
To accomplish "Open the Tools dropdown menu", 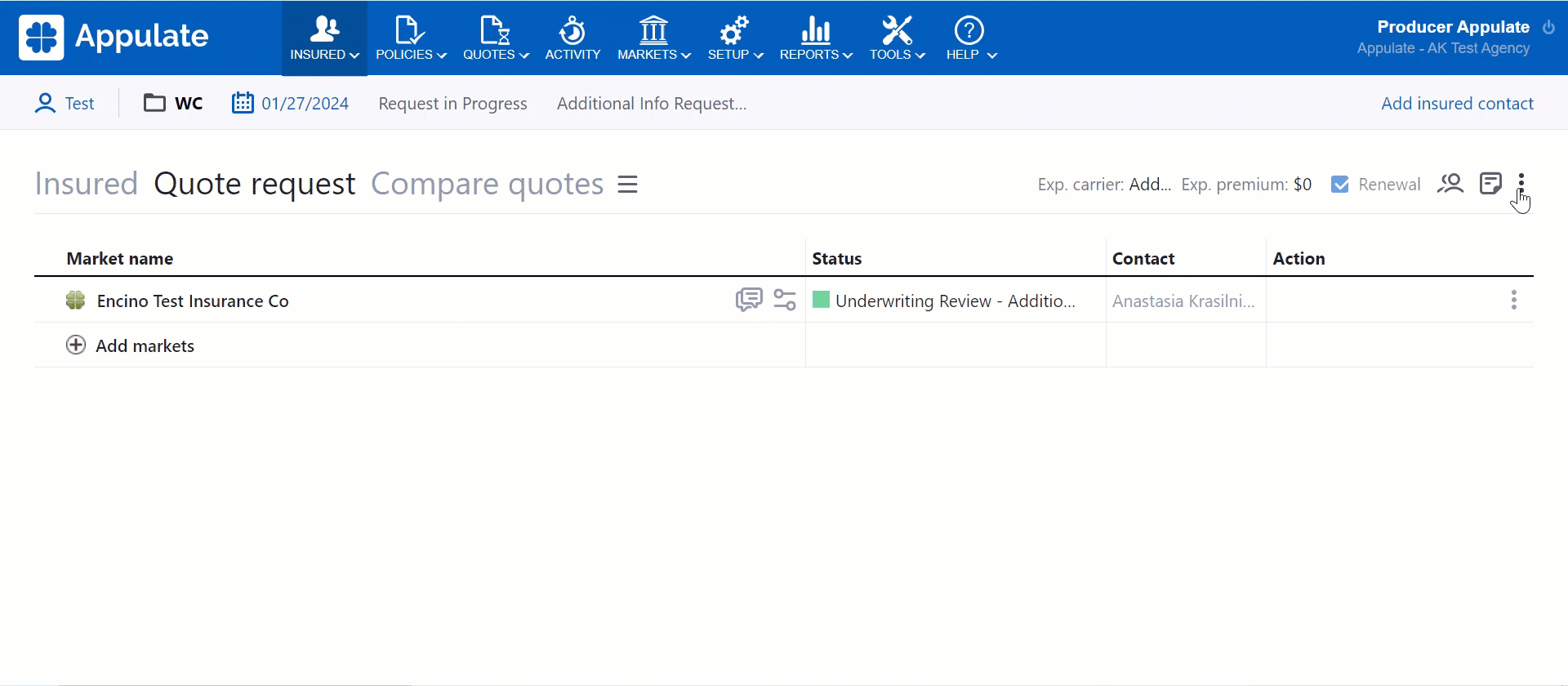I will point(897,38).
